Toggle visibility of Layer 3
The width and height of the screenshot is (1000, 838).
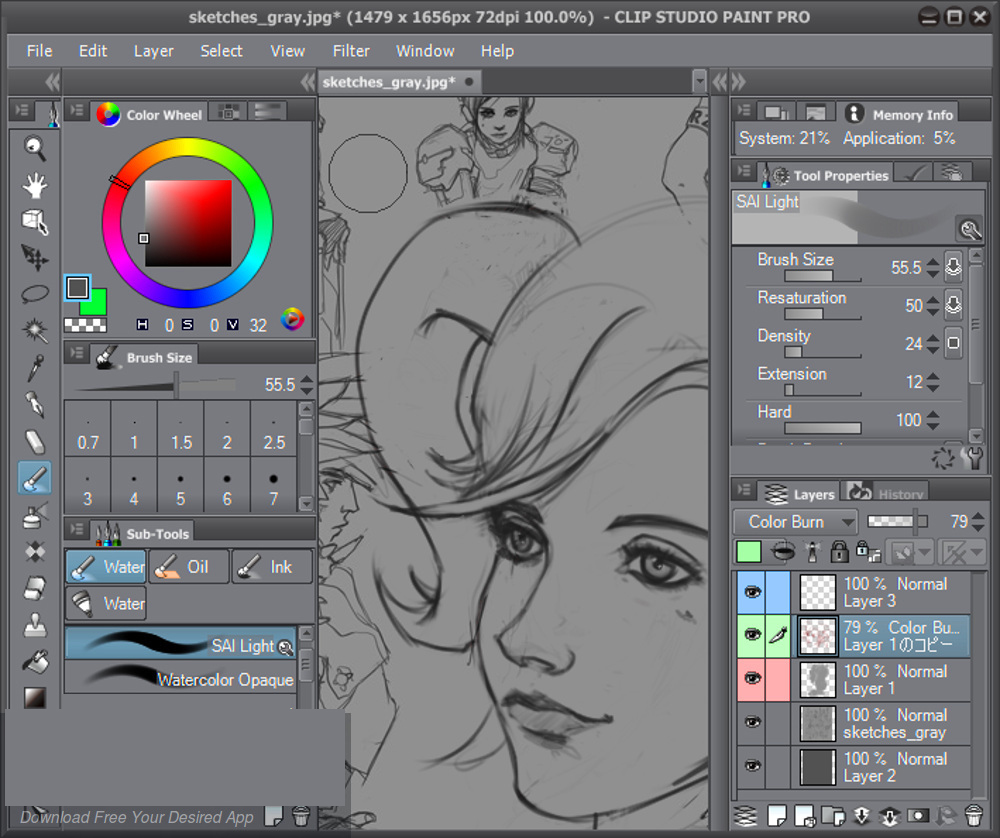pyautogui.click(x=753, y=592)
